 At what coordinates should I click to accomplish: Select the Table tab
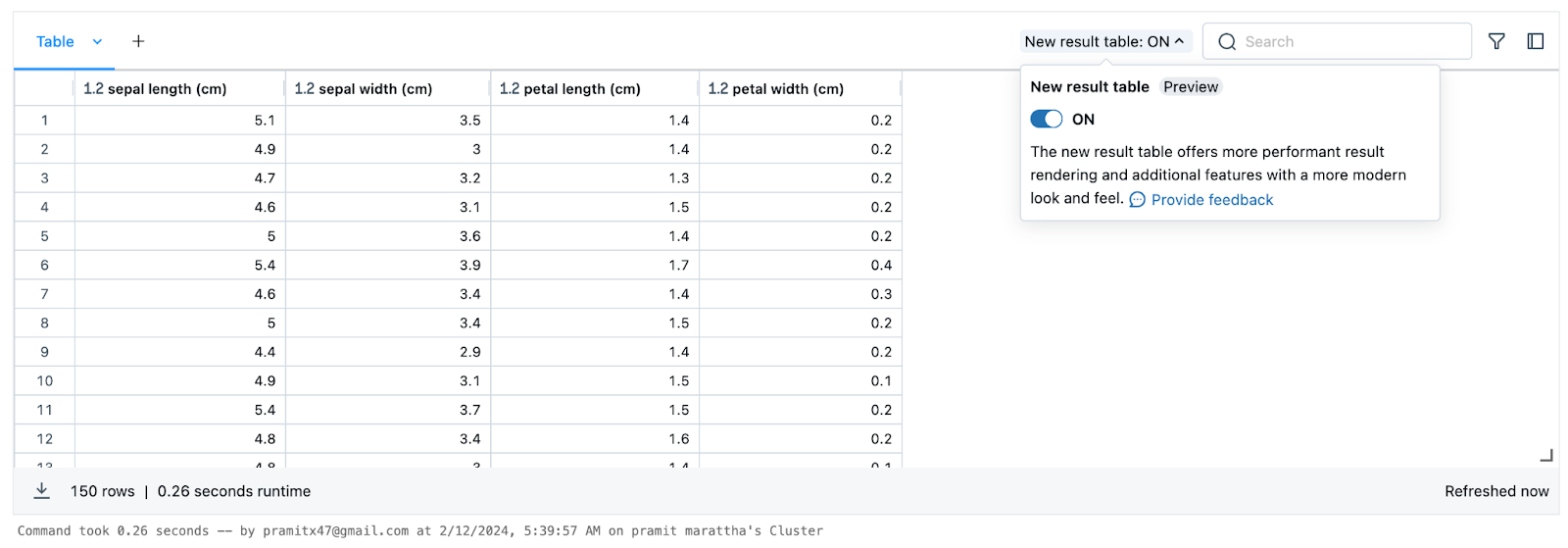pos(55,41)
